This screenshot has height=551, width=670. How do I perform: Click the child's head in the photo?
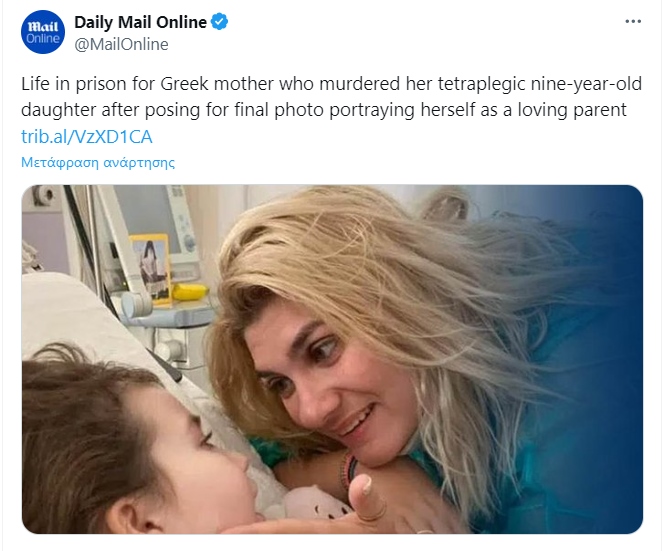(x=110, y=440)
